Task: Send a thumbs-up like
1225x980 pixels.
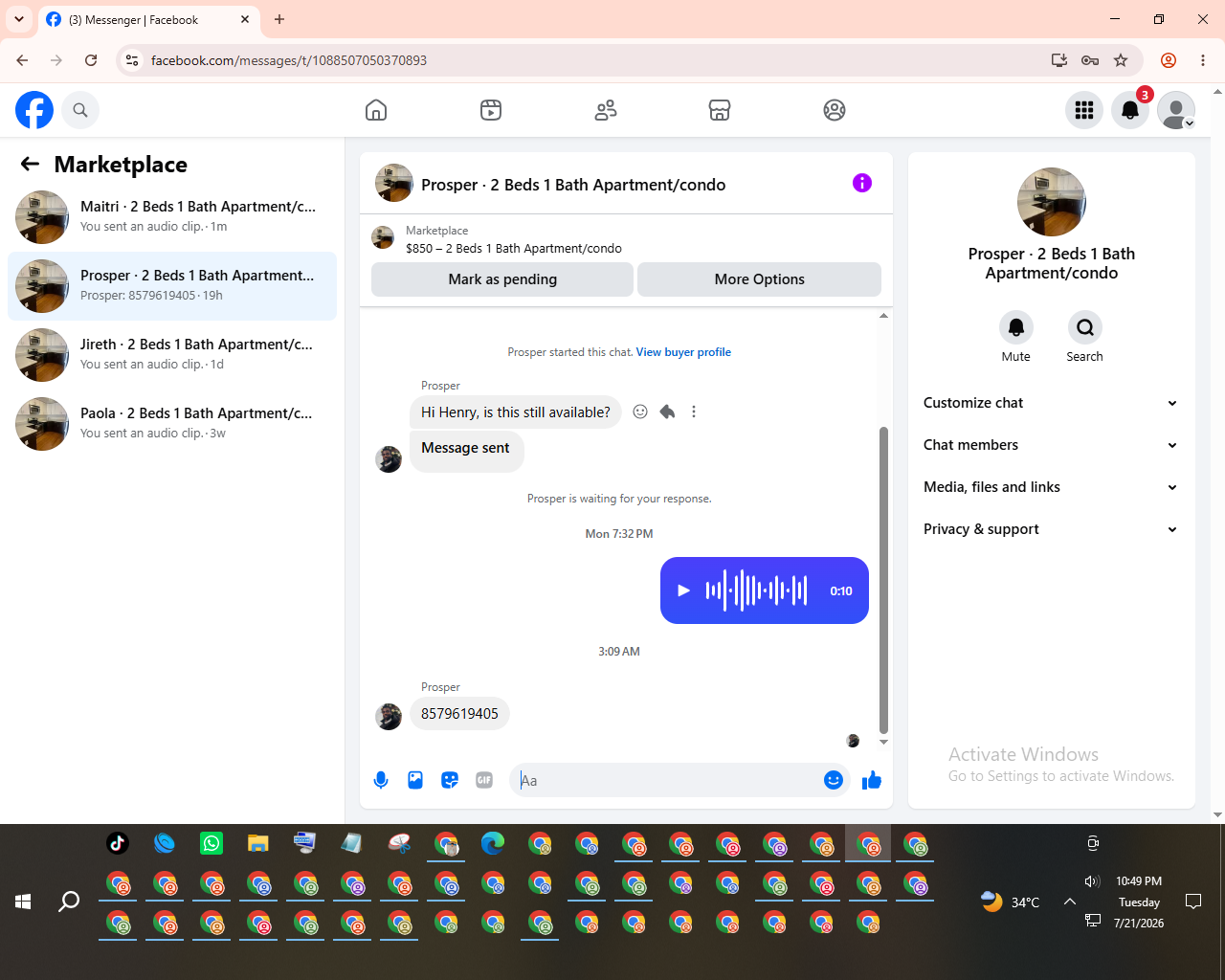Action: point(872,780)
